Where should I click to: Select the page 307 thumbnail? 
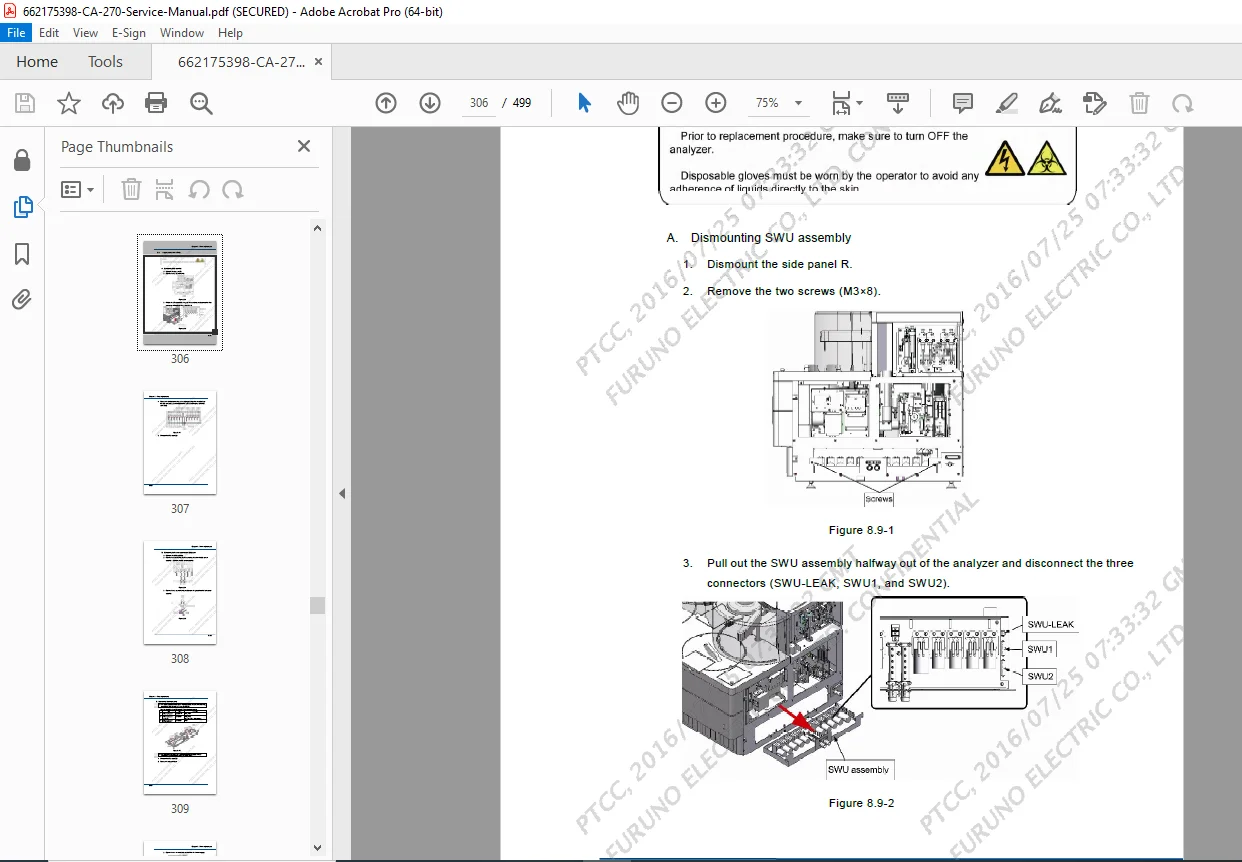180,443
